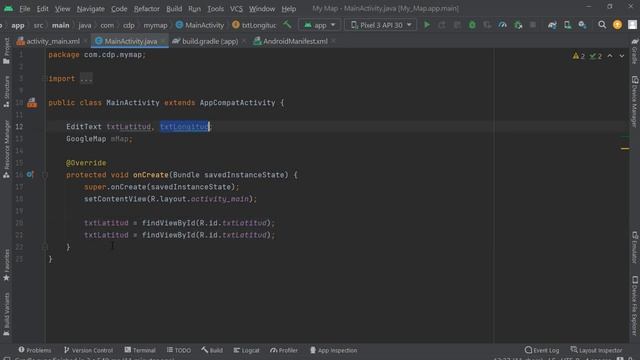The height and width of the screenshot is (360, 640).
Task: Run the app with the green play button
Action: tap(427, 25)
